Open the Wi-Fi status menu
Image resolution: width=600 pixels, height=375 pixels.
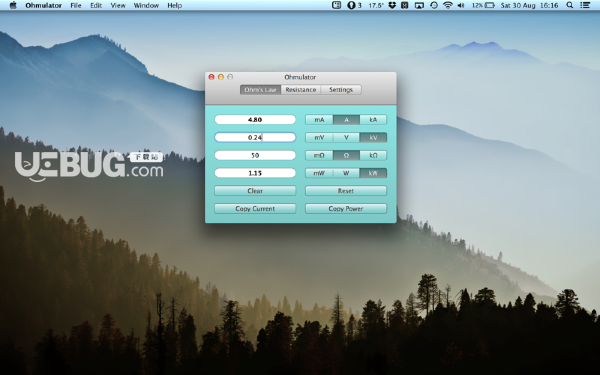click(447, 5)
